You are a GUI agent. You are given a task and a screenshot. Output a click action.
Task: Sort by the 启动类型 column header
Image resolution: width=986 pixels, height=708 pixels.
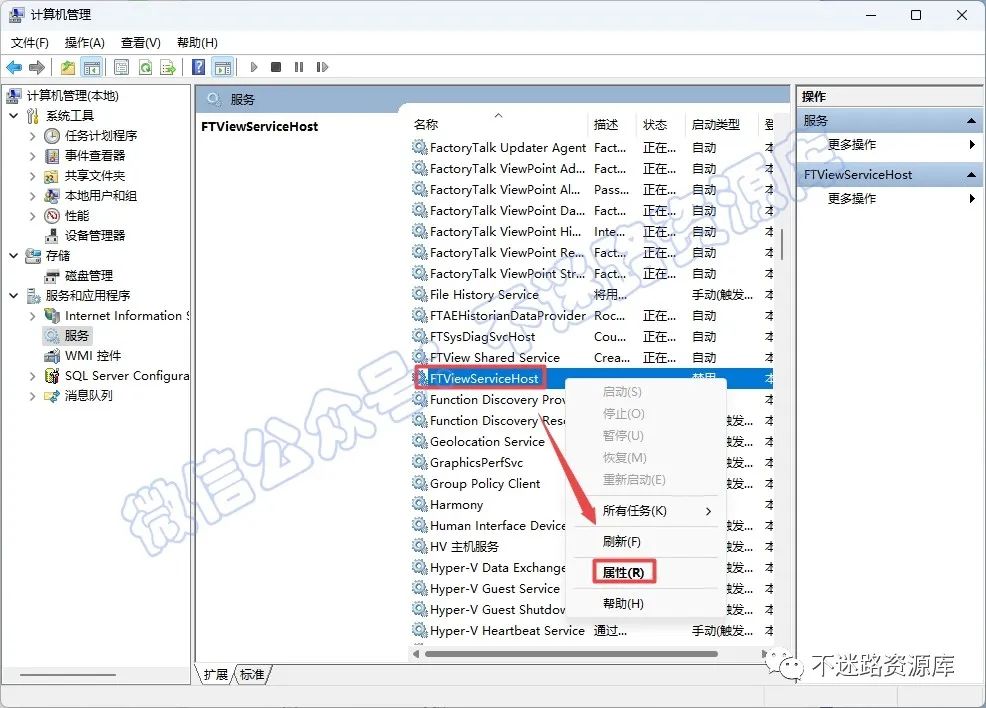722,124
